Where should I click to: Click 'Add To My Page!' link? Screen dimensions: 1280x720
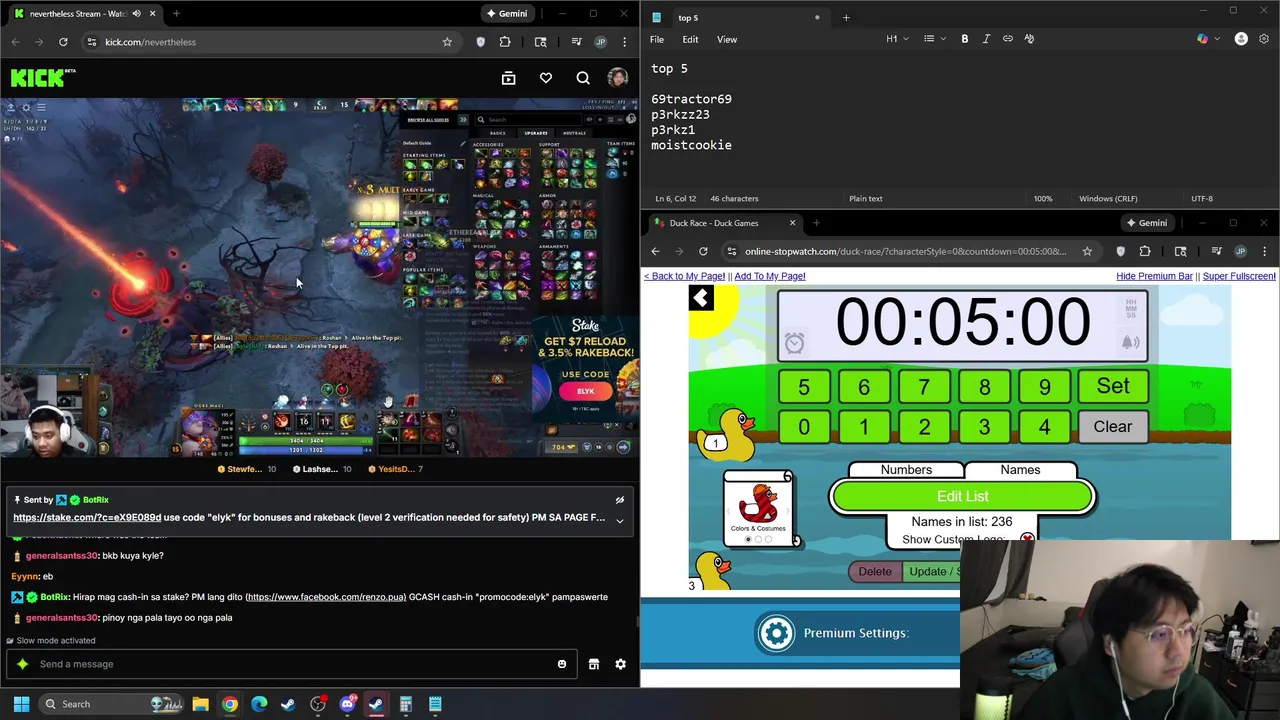[x=770, y=276]
